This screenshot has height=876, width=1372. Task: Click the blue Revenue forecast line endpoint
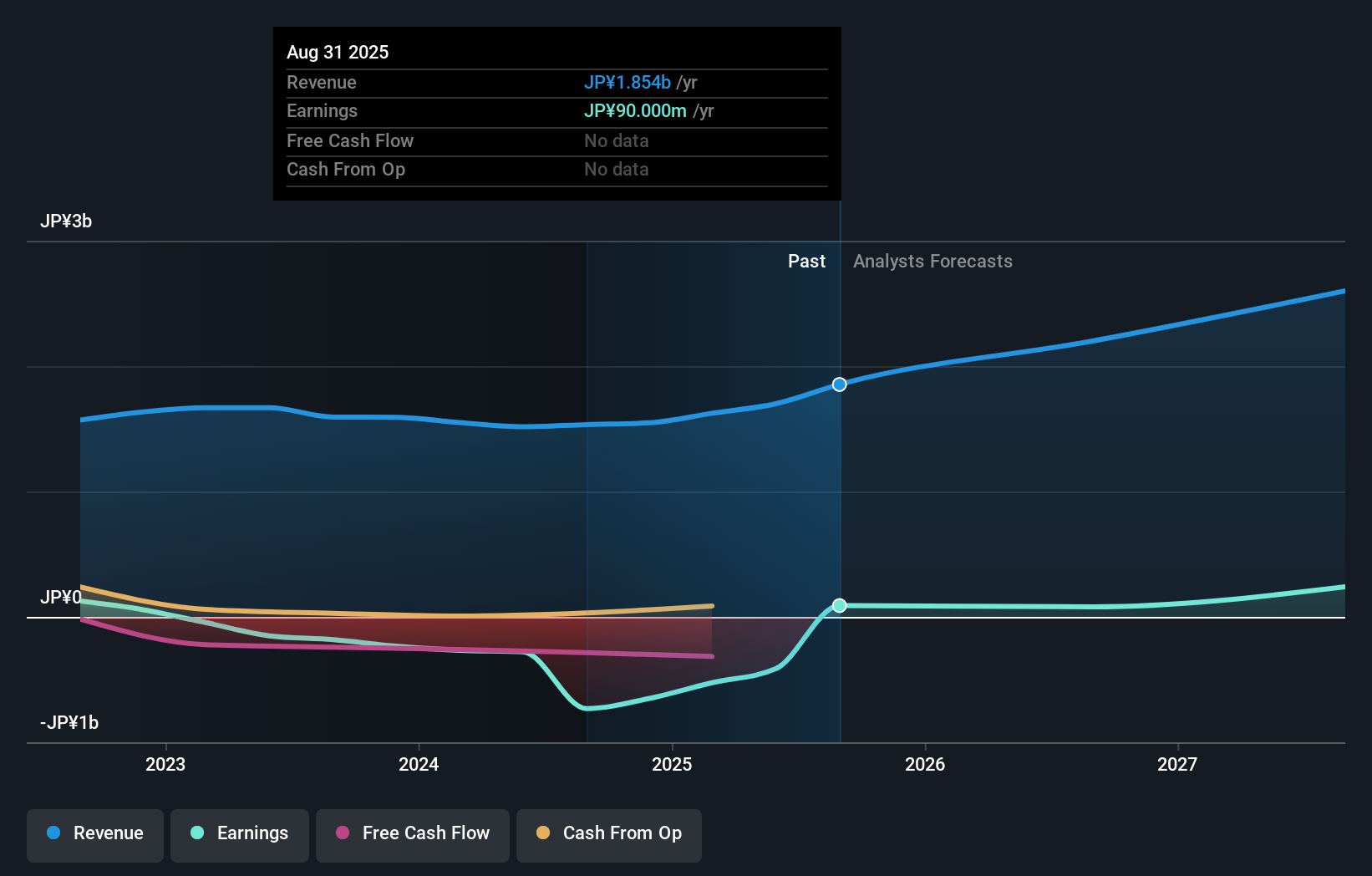click(x=1344, y=292)
